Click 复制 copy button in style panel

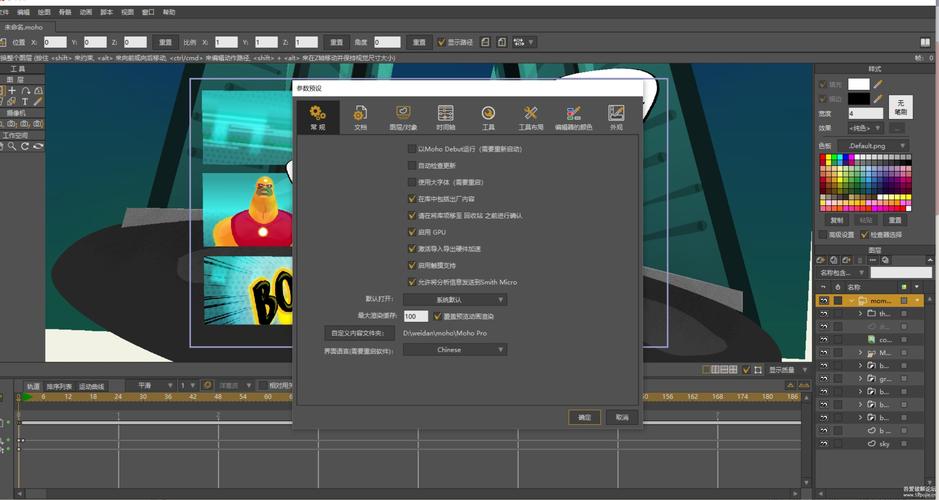tap(837, 220)
